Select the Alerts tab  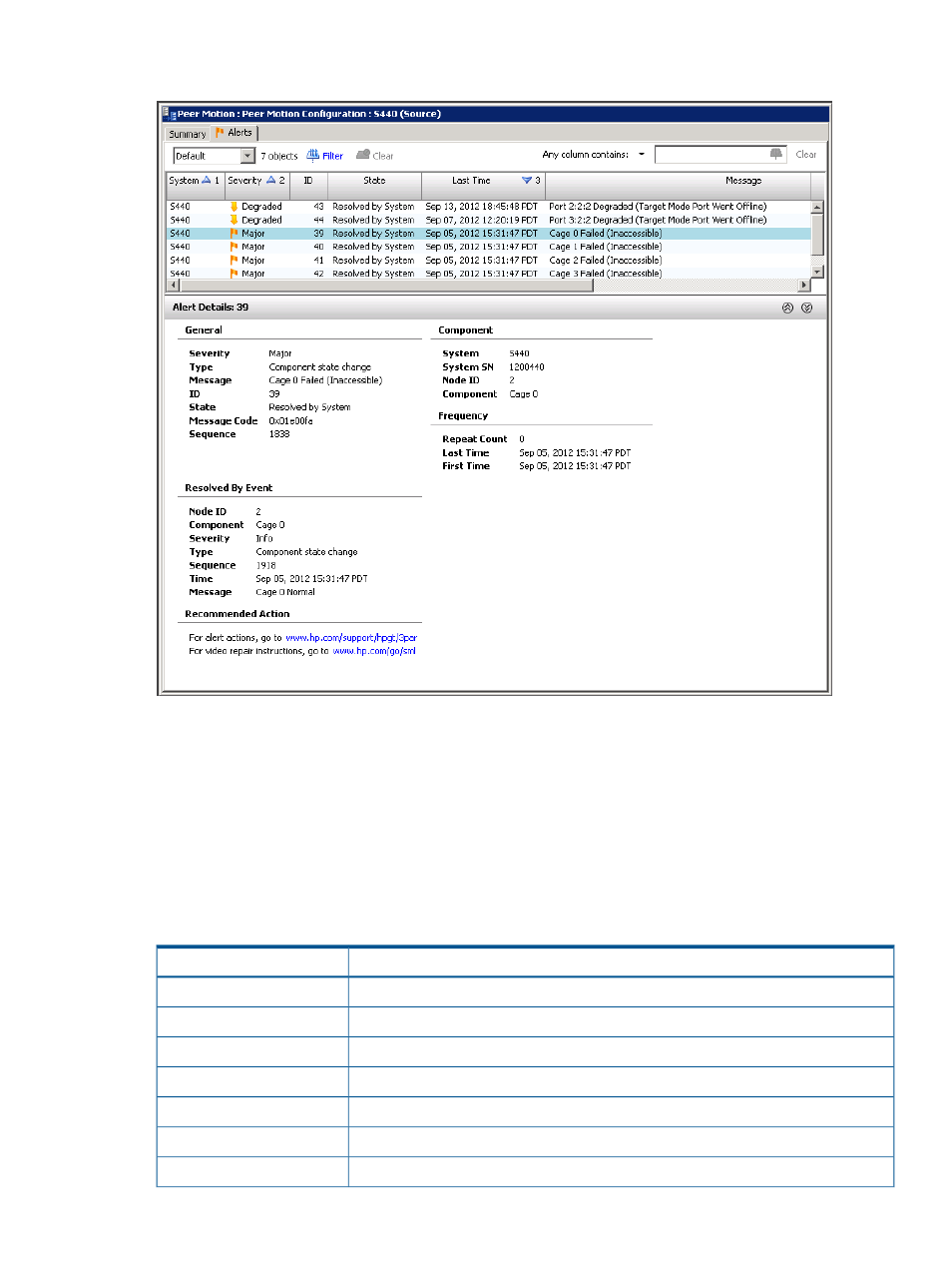[x=235, y=133]
